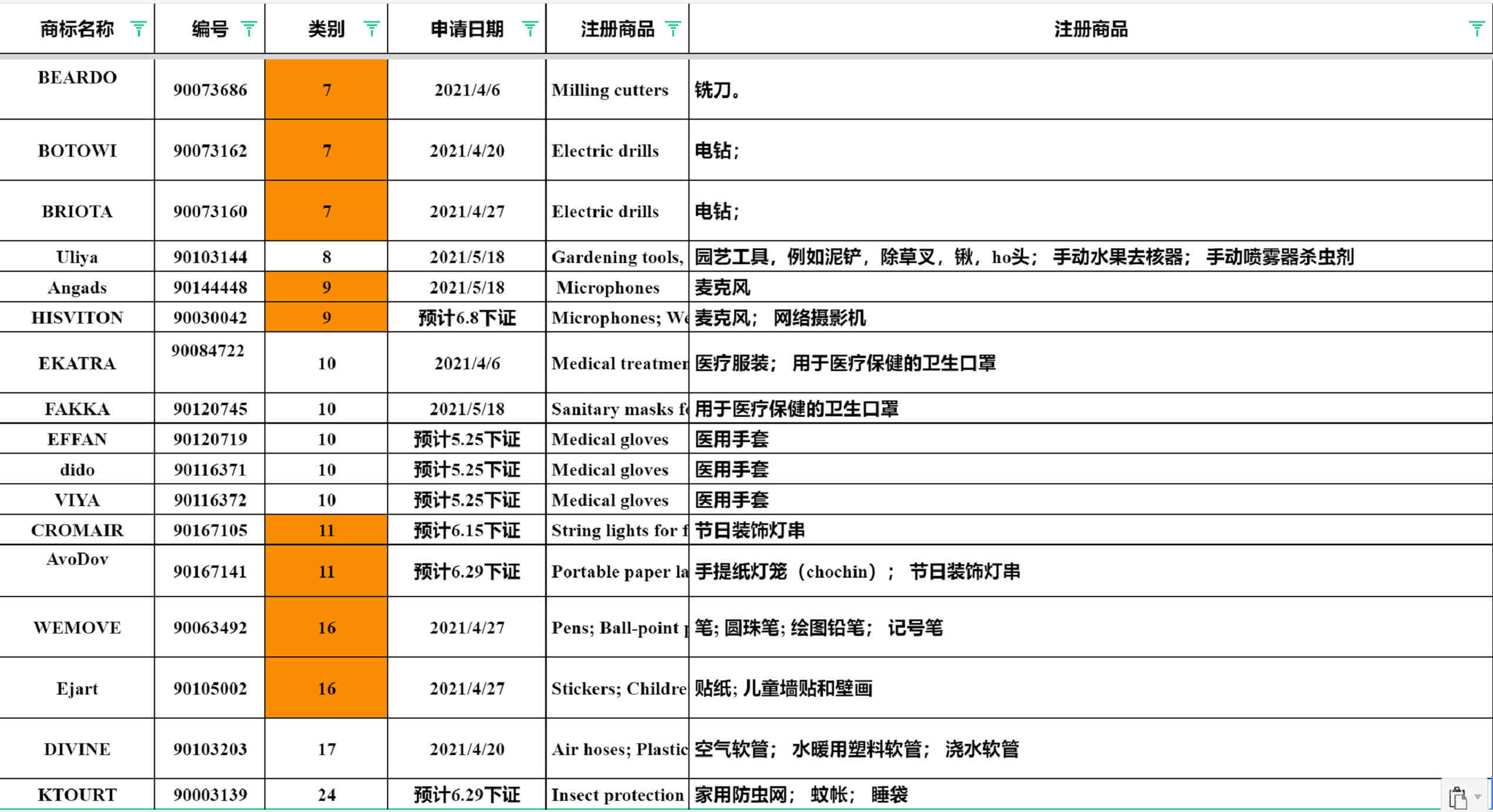
Task: Select category 17 cell in DIVINE row
Action: pyautogui.click(x=327, y=749)
